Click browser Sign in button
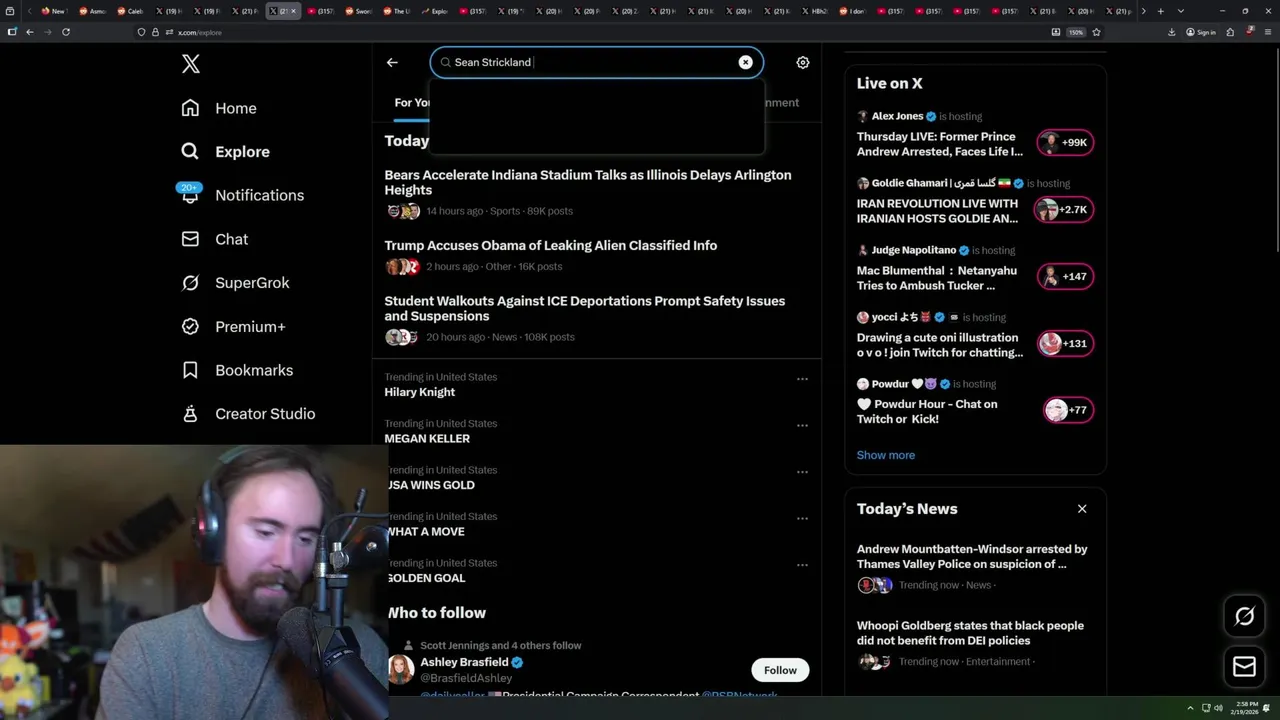The image size is (1280, 720). pos(1201,32)
